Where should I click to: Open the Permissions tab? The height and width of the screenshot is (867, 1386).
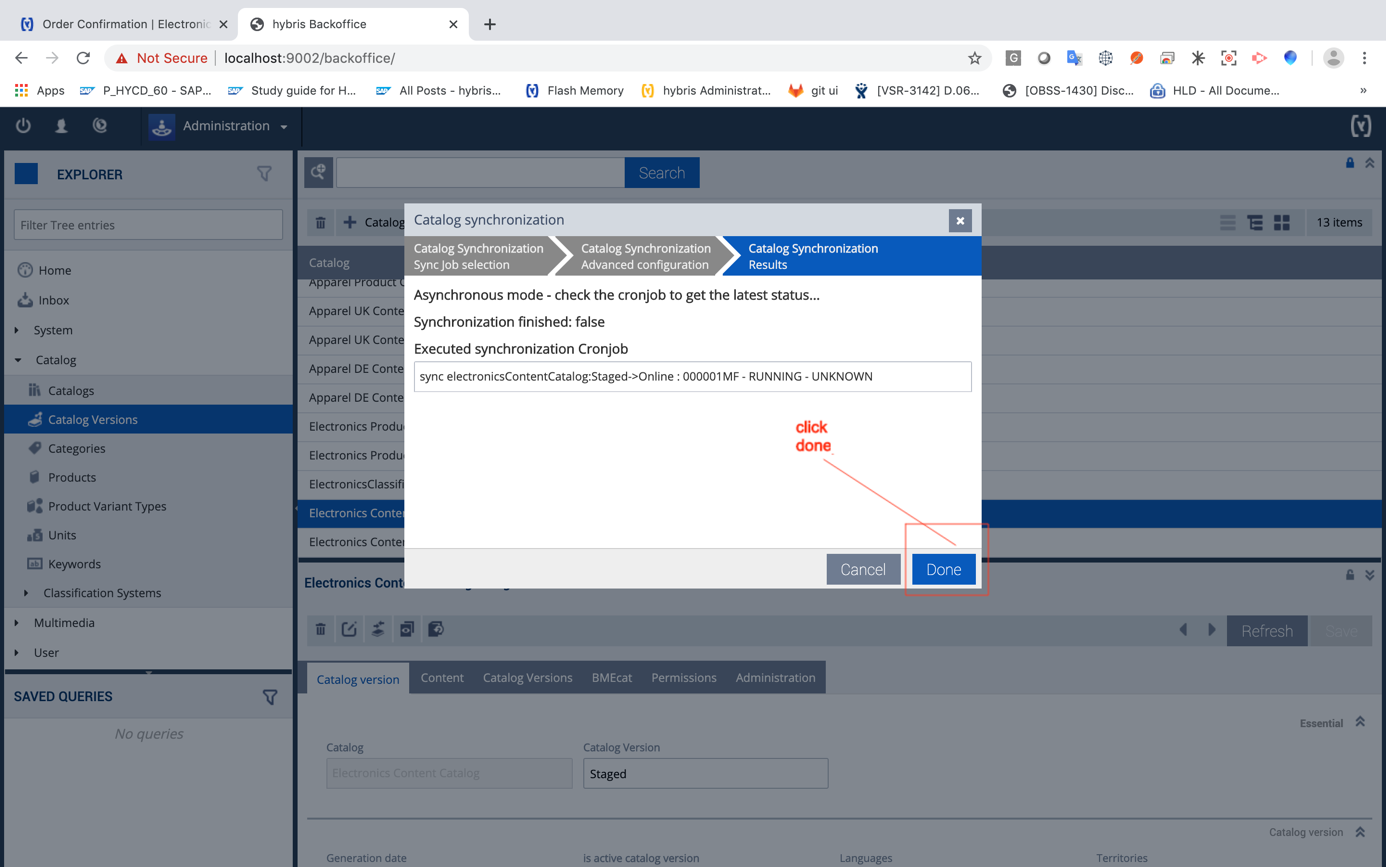tap(684, 678)
